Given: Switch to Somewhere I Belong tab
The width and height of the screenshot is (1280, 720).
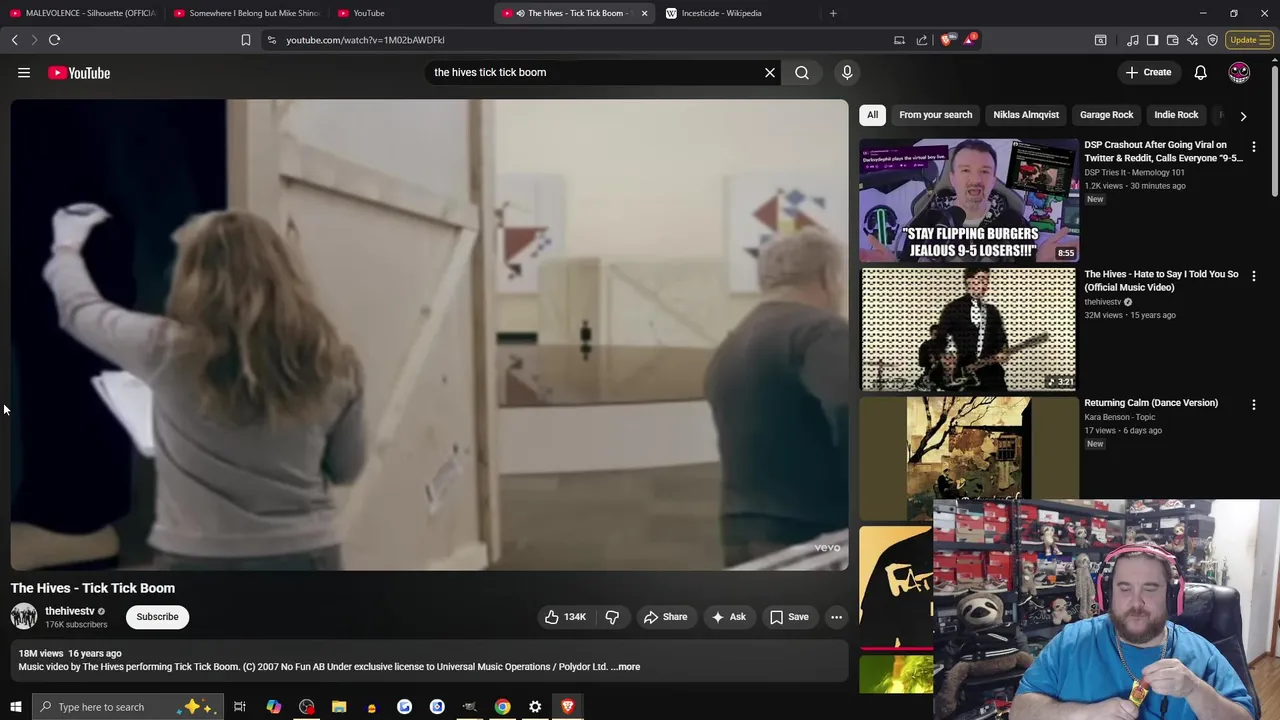Looking at the screenshot, I should click(246, 13).
